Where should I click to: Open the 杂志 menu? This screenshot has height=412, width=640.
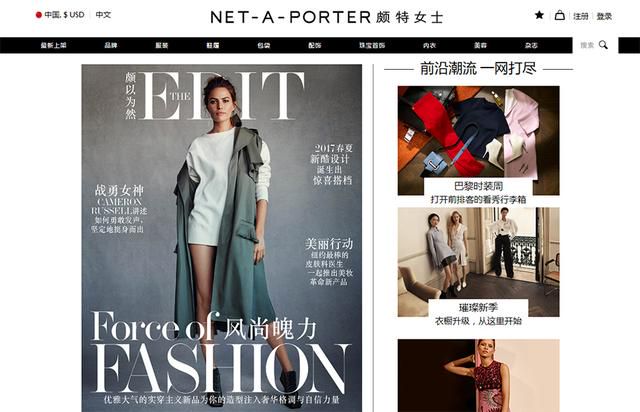point(531,45)
